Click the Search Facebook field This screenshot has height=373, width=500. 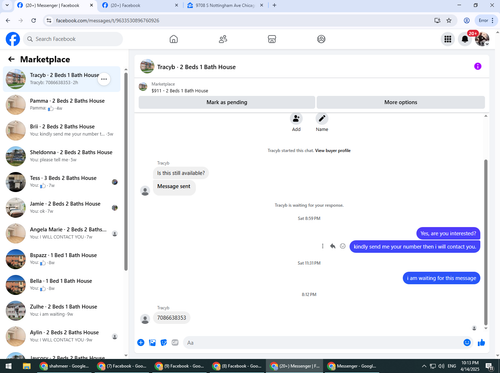coord(73,39)
